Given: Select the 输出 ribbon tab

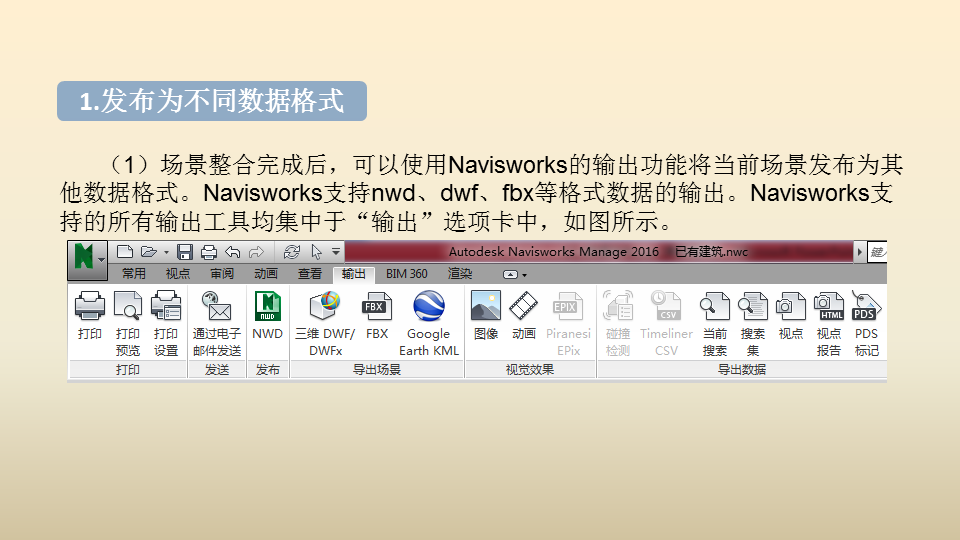Looking at the screenshot, I should [x=353, y=274].
